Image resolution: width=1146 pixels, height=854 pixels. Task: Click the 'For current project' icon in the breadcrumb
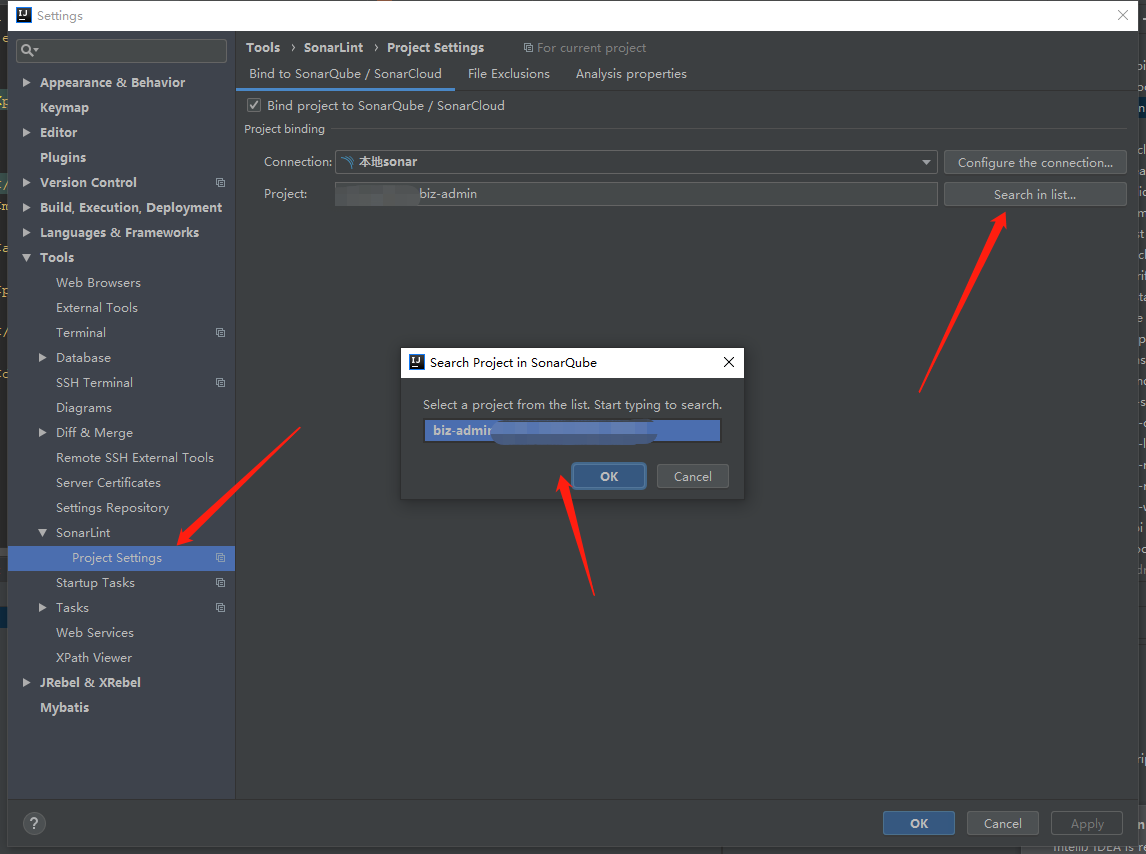527,47
